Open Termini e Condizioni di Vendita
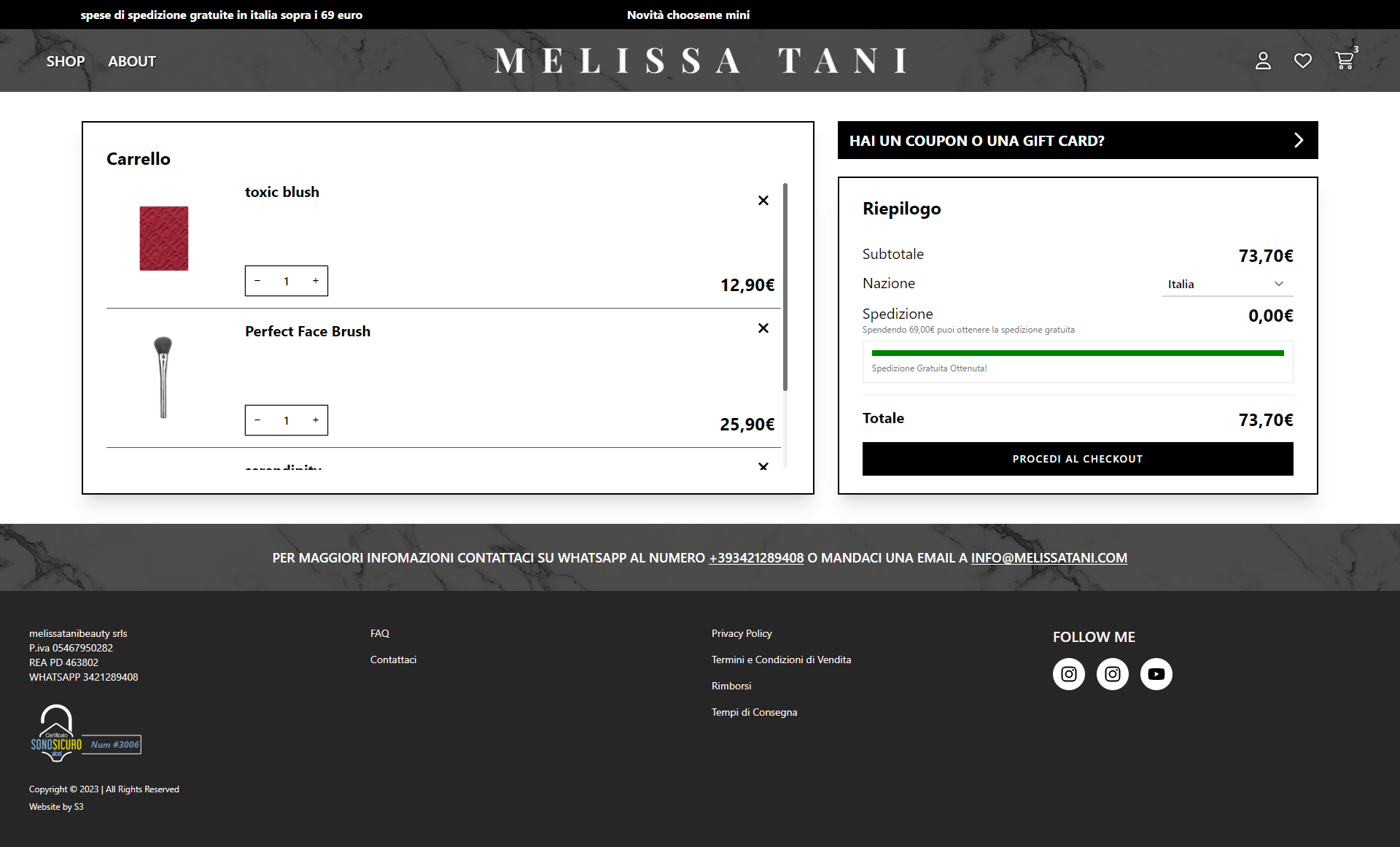Screen dimensions: 1400x847 782,660
